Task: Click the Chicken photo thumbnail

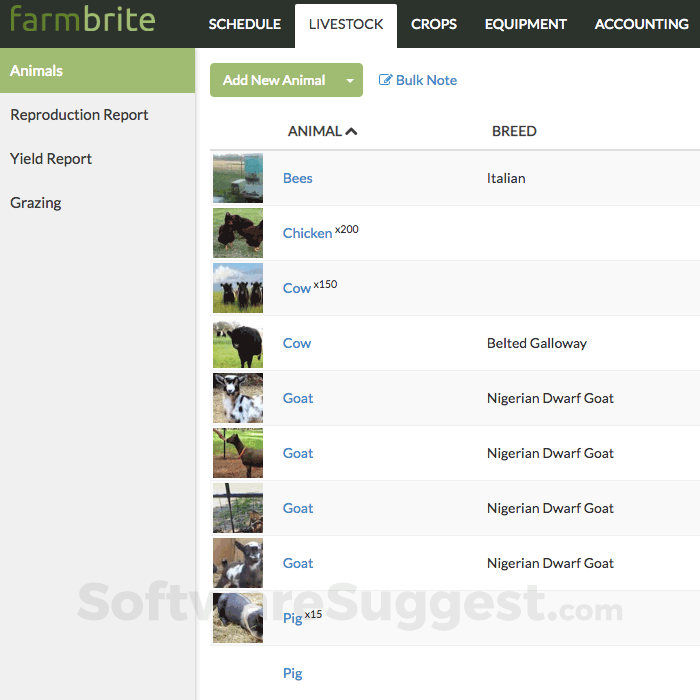Action: tap(238, 233)
